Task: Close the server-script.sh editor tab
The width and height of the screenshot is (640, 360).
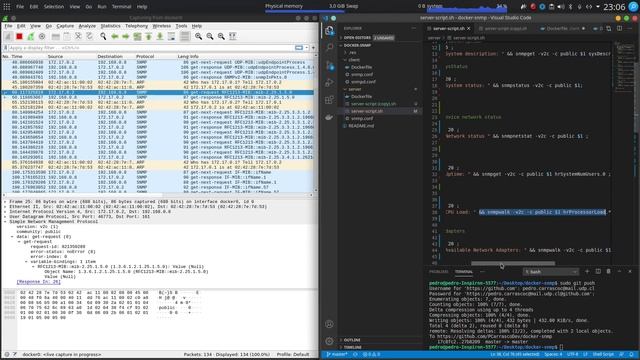Action: click(x=469, y=29)
